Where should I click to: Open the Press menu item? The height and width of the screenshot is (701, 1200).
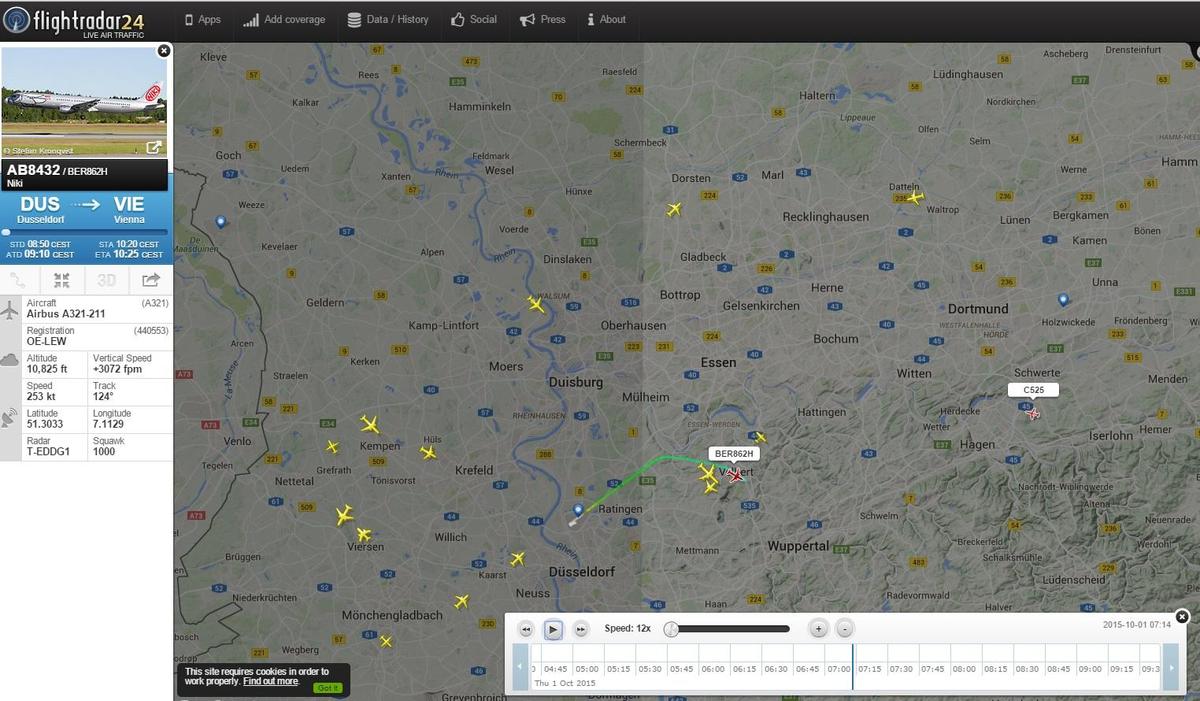point(543,19)
